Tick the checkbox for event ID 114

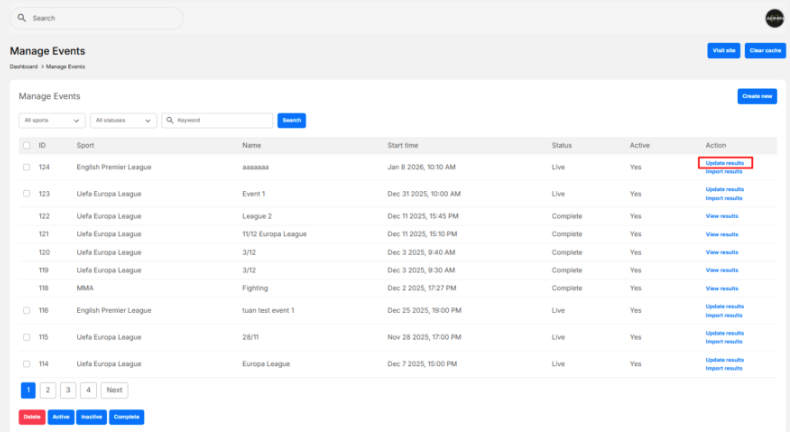(27, 365)
